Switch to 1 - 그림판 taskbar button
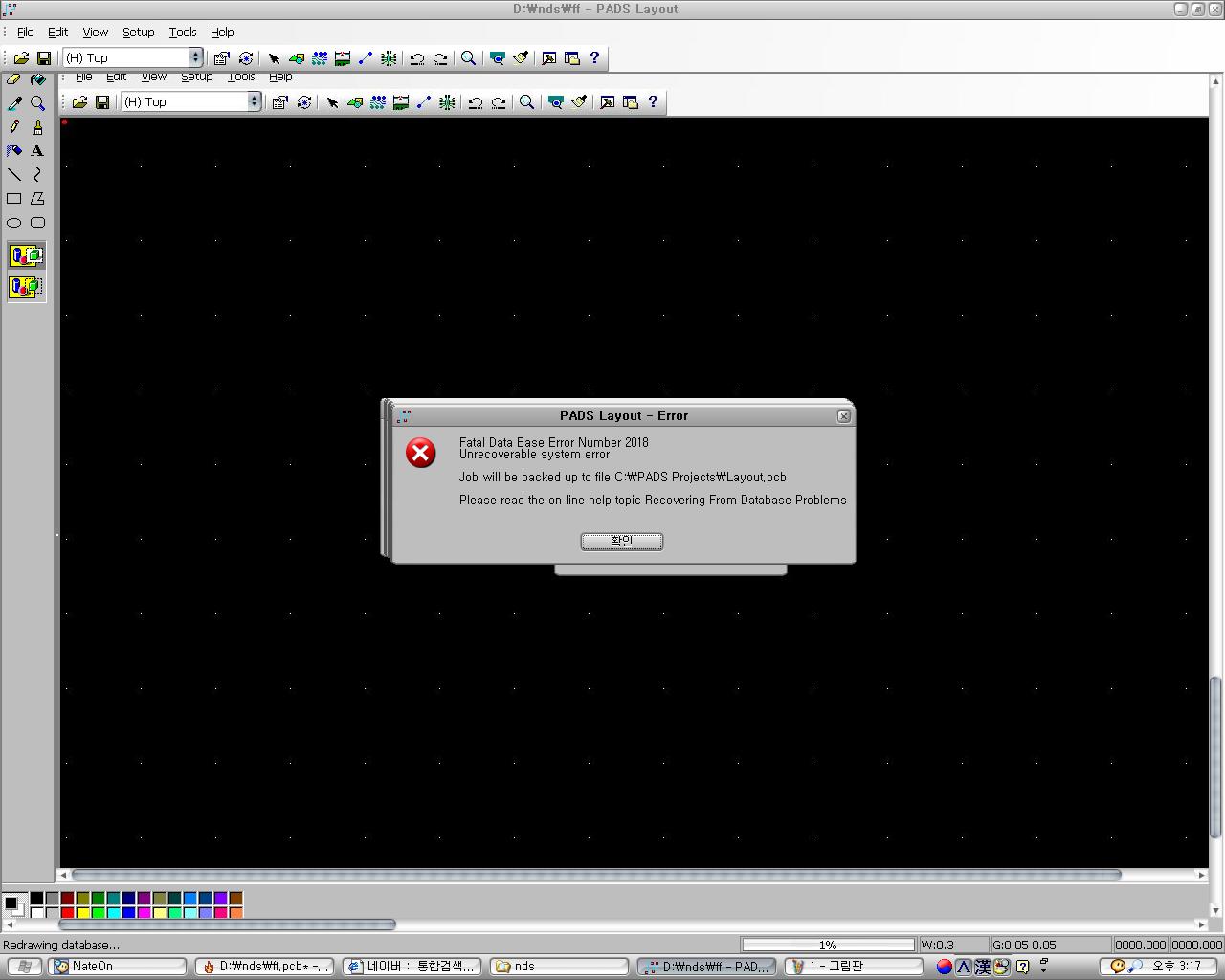The height and width of the screenshot is (980, 1225). 855,967
